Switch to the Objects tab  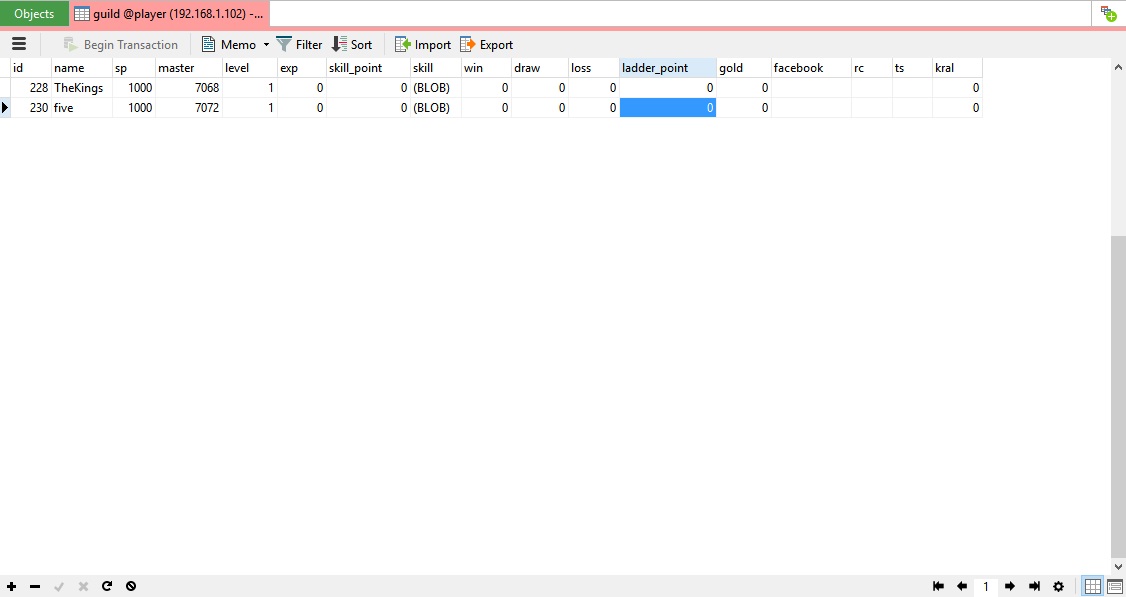tap(34, 14)
